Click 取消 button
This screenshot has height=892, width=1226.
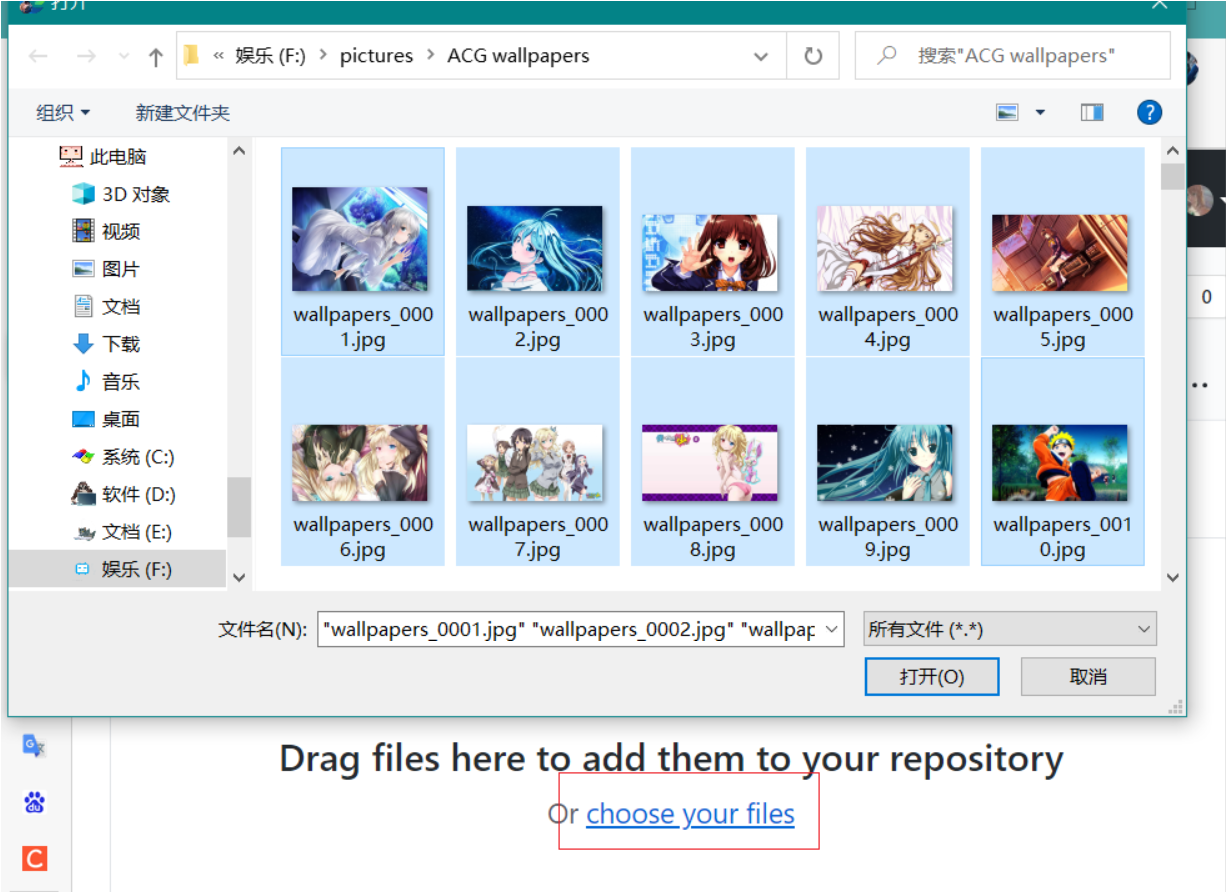pyautogui.click(x=1088, y=677)
